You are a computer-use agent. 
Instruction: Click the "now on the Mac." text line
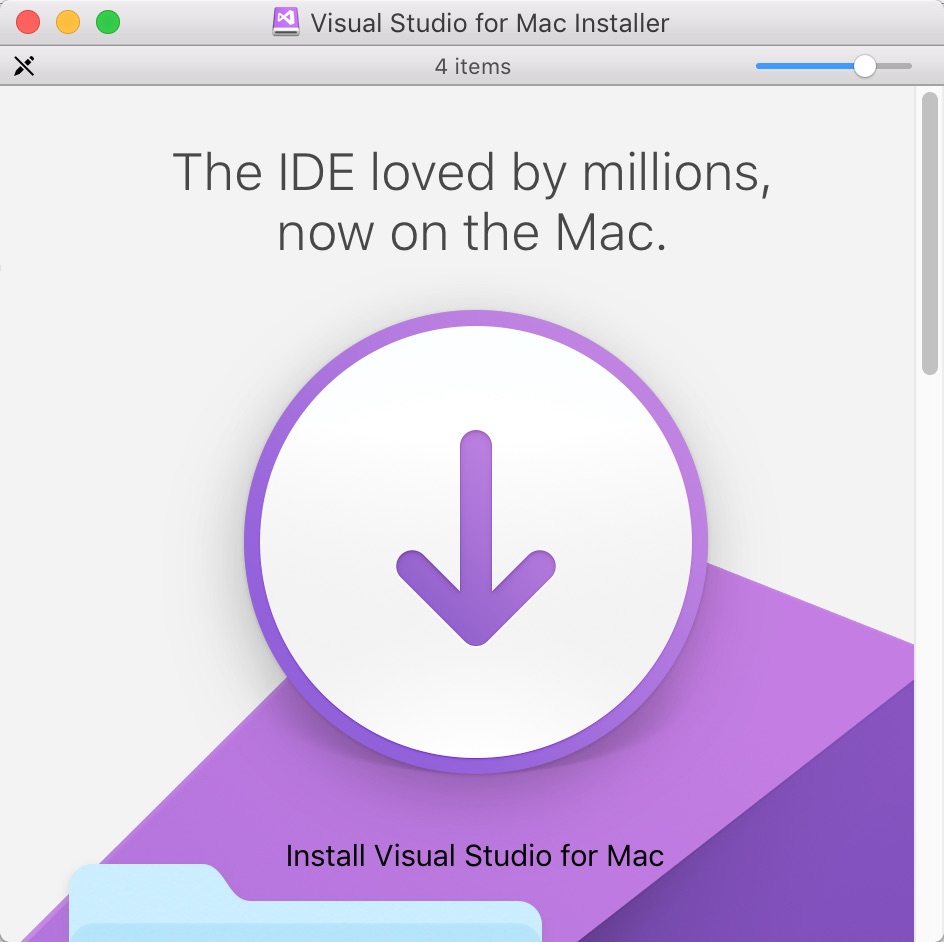[x=472, y=232]
